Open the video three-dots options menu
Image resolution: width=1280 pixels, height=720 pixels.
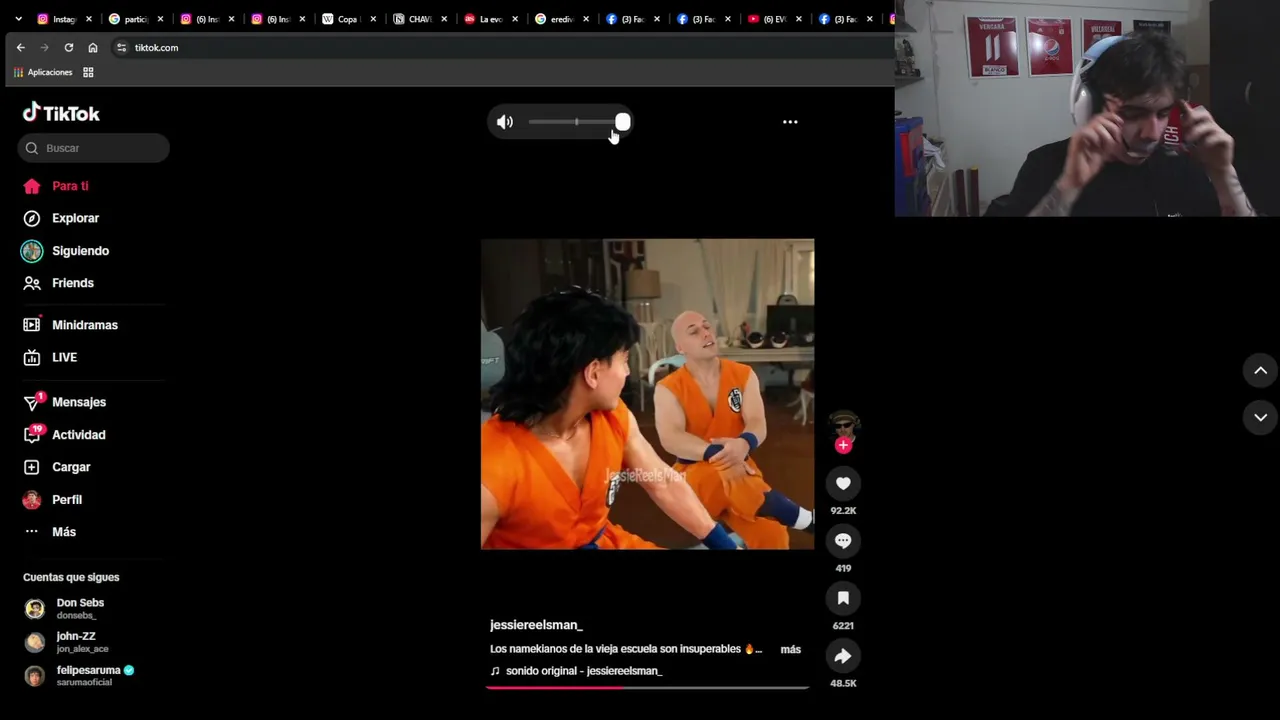[790, 122]
